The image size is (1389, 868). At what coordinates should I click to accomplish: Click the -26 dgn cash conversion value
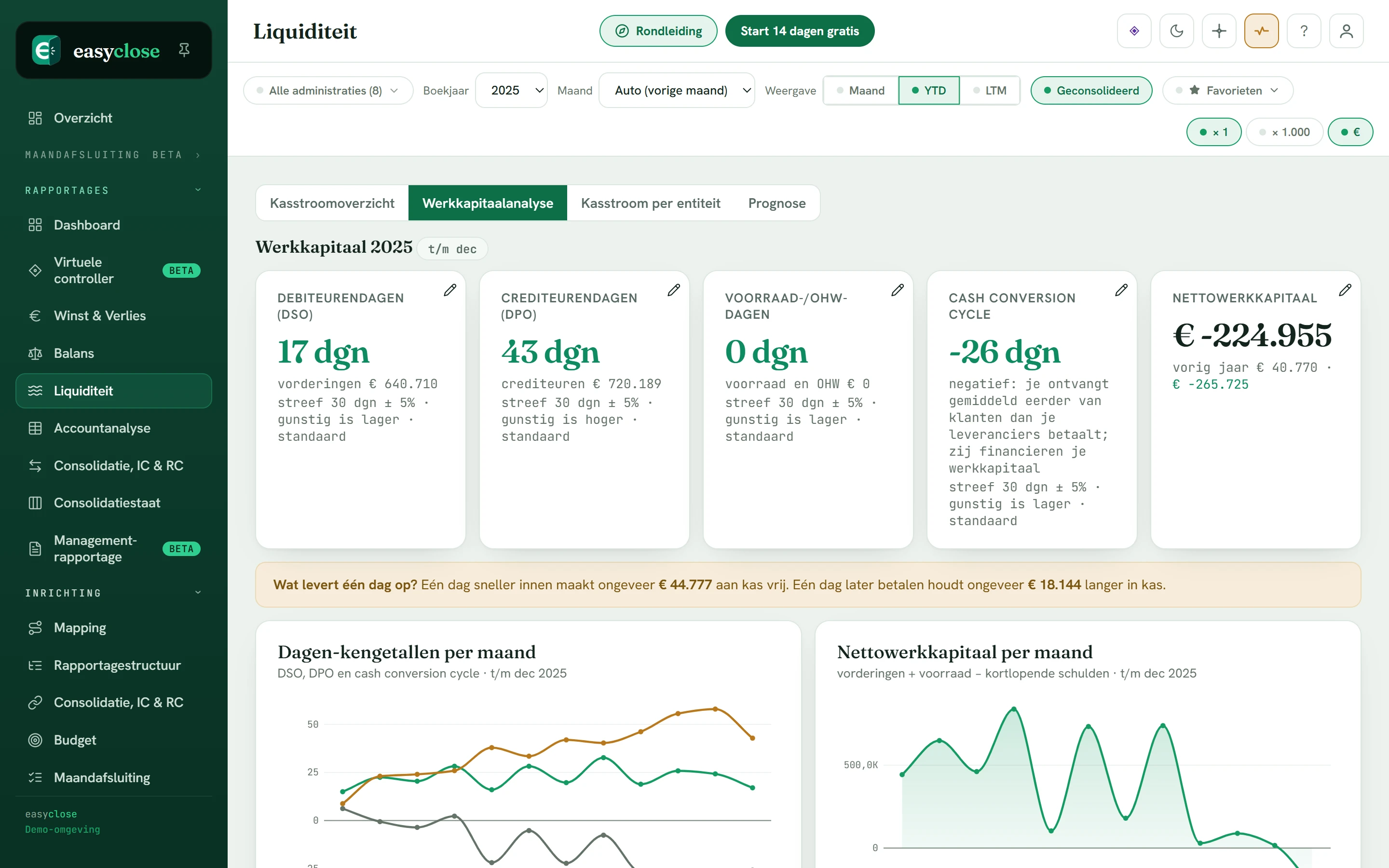1005,352
